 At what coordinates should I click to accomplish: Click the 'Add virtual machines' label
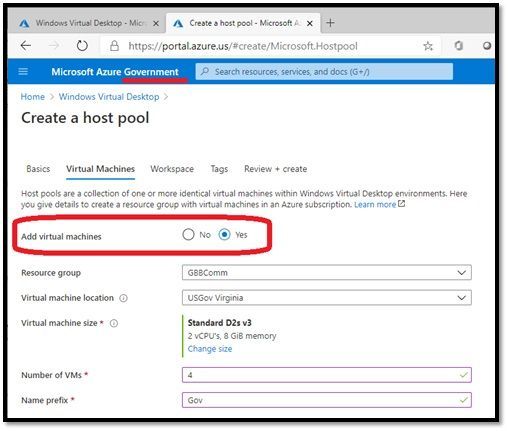click(61, 237)
